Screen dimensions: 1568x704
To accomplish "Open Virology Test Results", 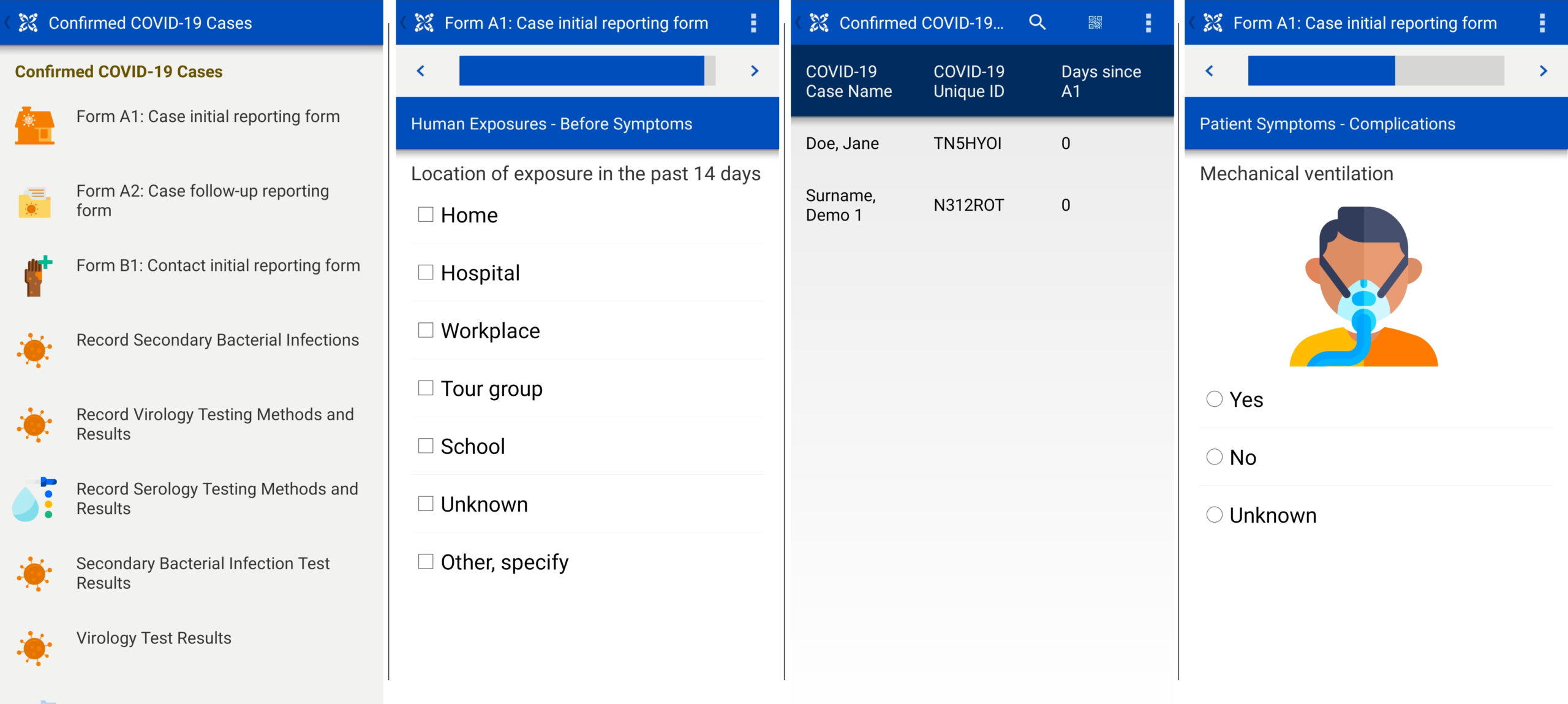I will [154, 638].
